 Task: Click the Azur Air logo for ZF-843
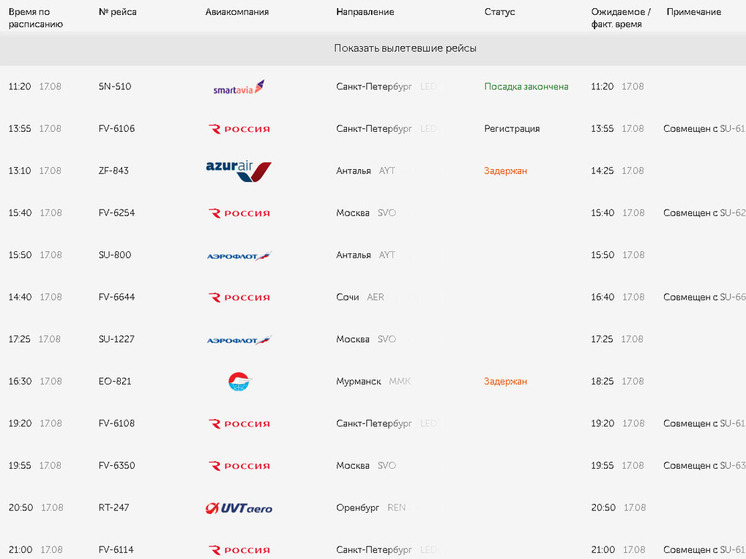click(238, 171)
